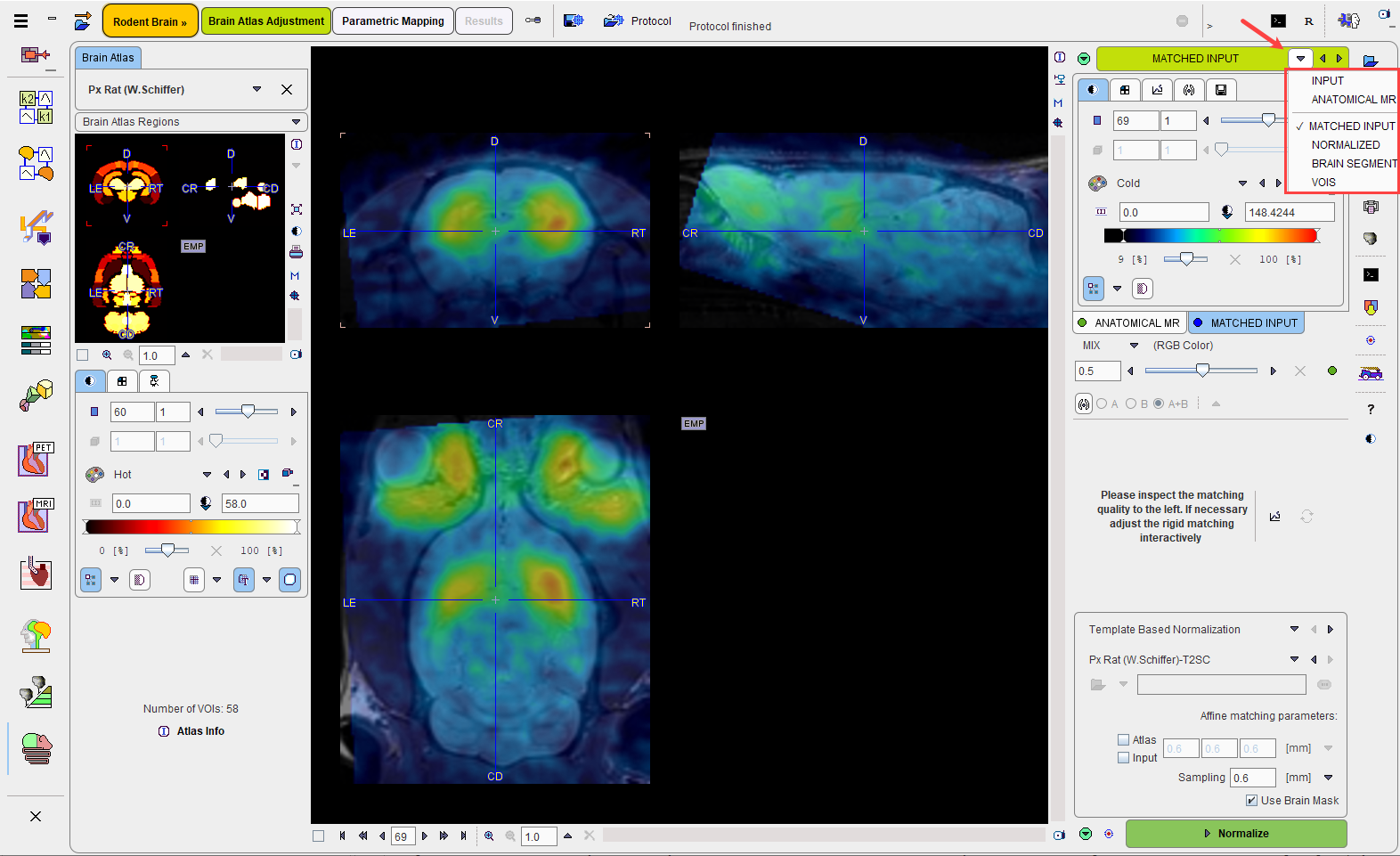Go to Brain Atlas Adjustment step
Viewport: 1400px width, 856px height.
click(x=266, y=21)
